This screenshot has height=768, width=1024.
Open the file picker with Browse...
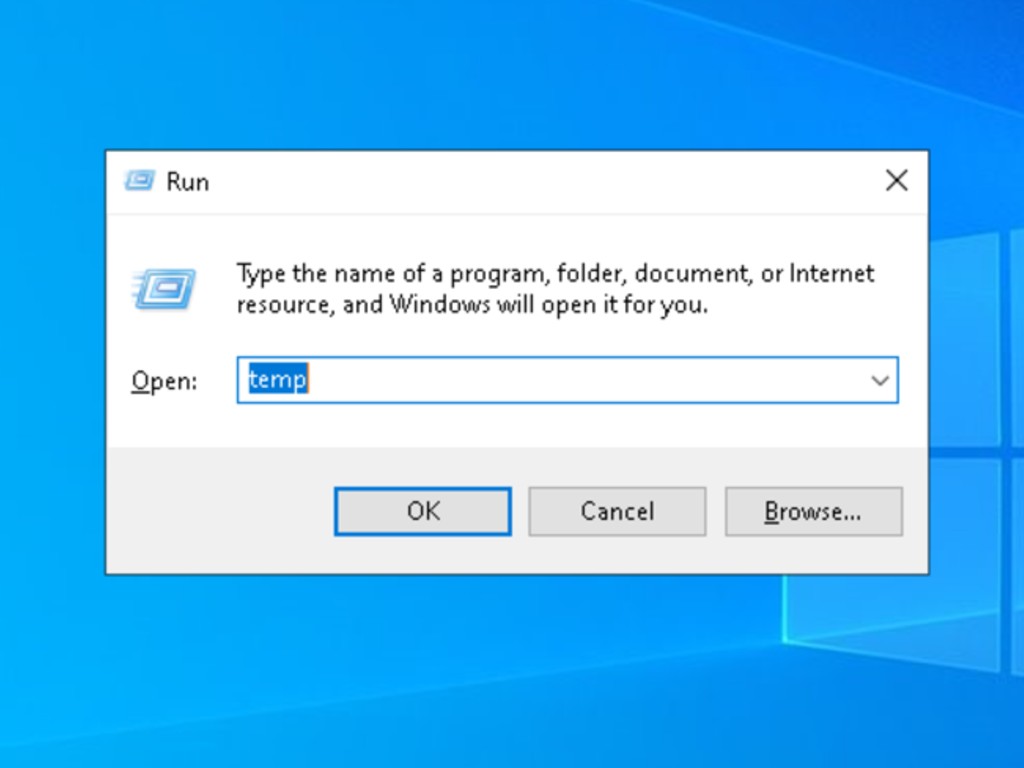[814, 511]
